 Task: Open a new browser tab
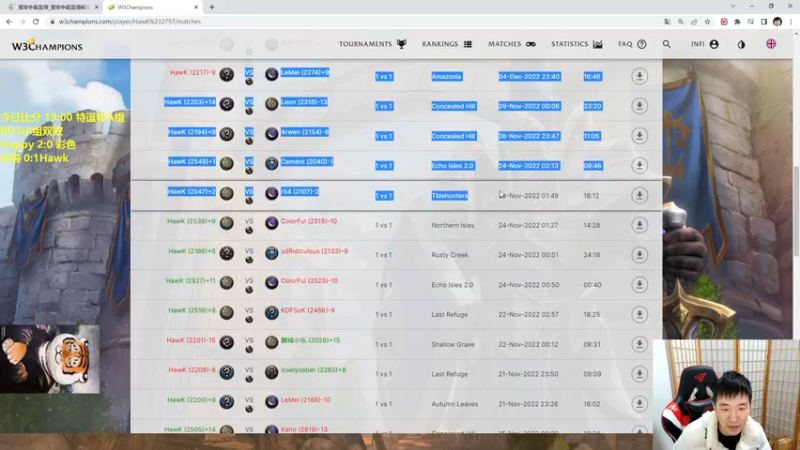212,7
